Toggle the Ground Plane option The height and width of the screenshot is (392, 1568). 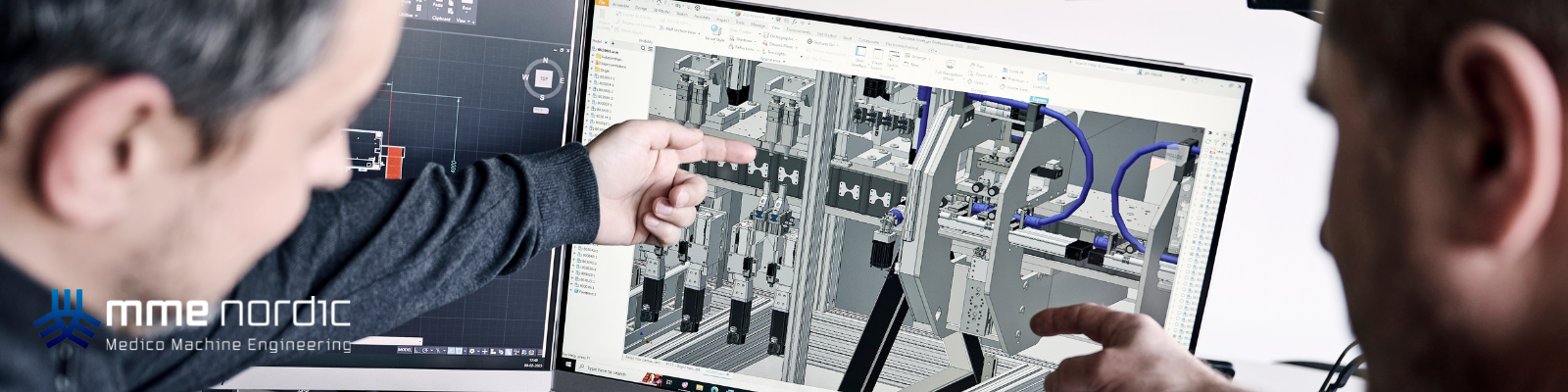point(781,45)
